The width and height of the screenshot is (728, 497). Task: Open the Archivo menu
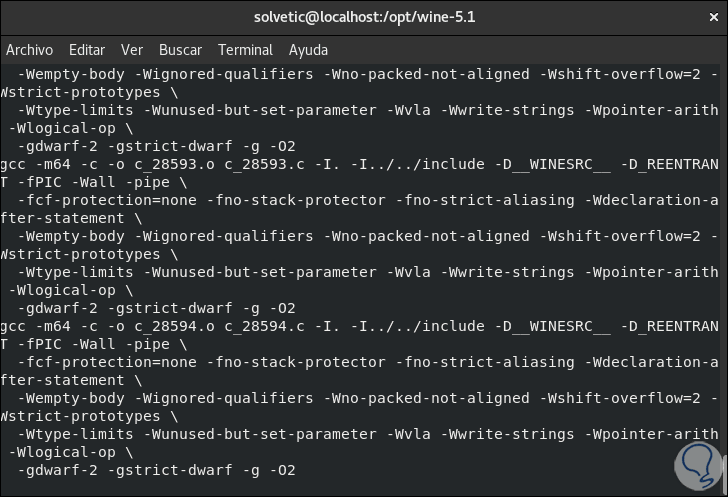pos(29,49)
